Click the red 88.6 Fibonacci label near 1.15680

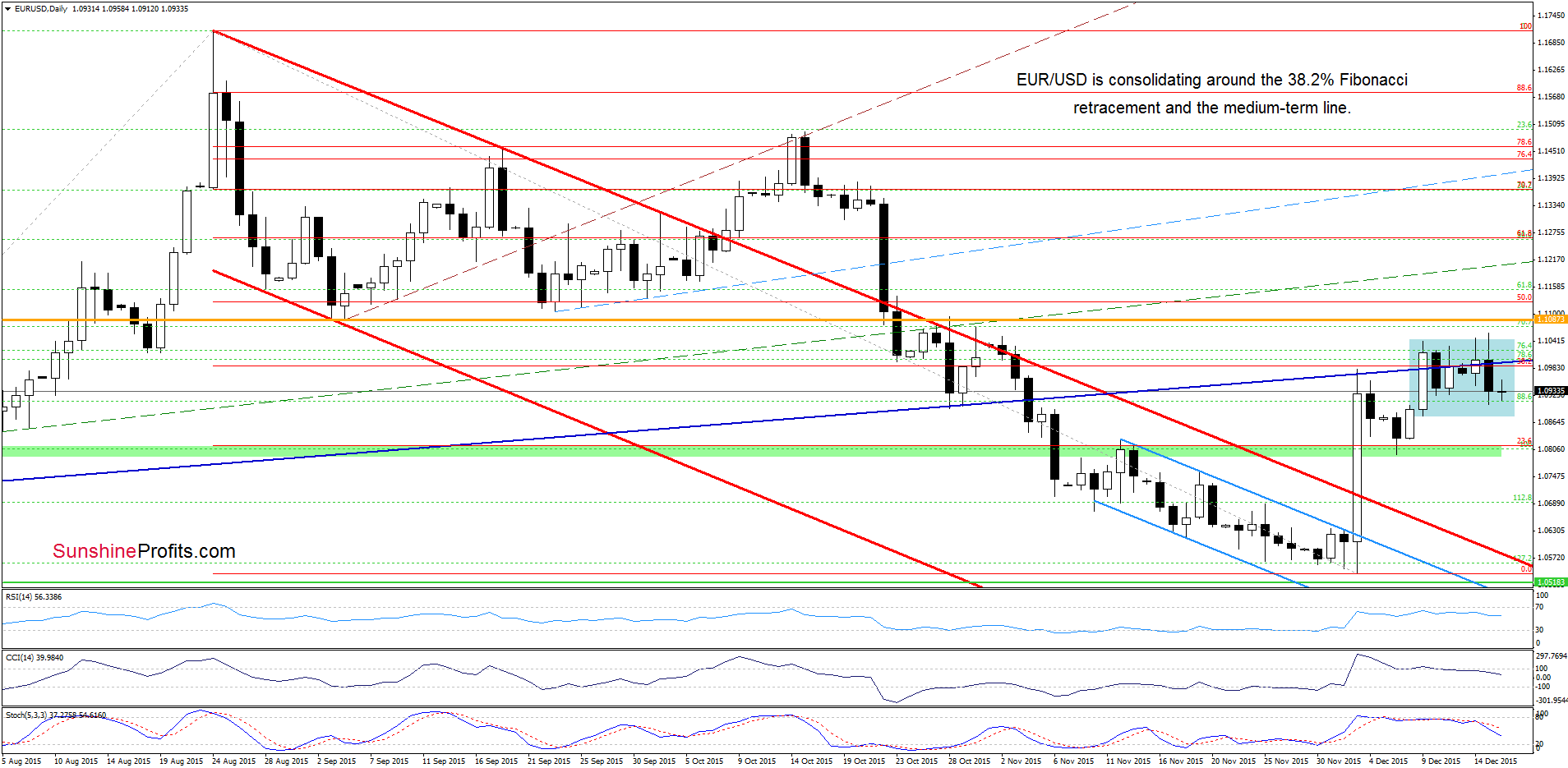[x=1524, y=88]
